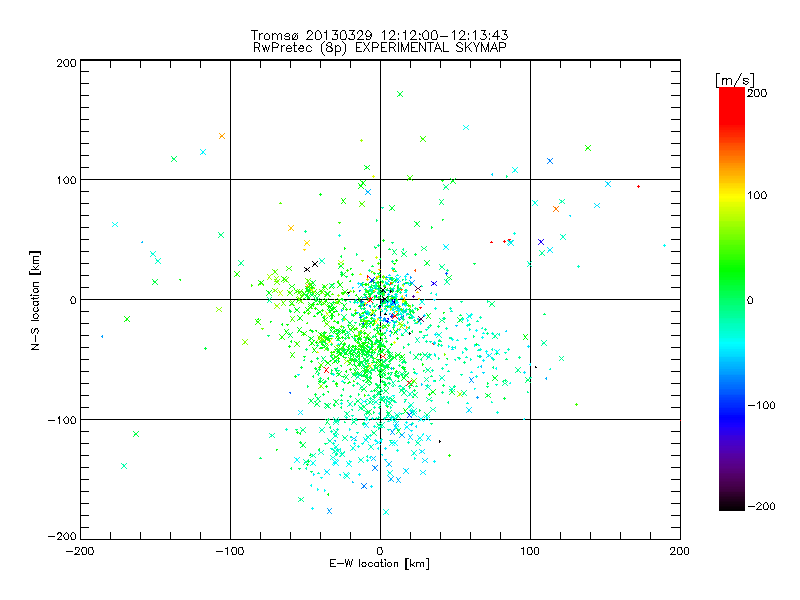Image resolution: width=800 pixels, height=600 pixels.
Task: Click the '0' colorbar tick label
Action: pos(750,300)
